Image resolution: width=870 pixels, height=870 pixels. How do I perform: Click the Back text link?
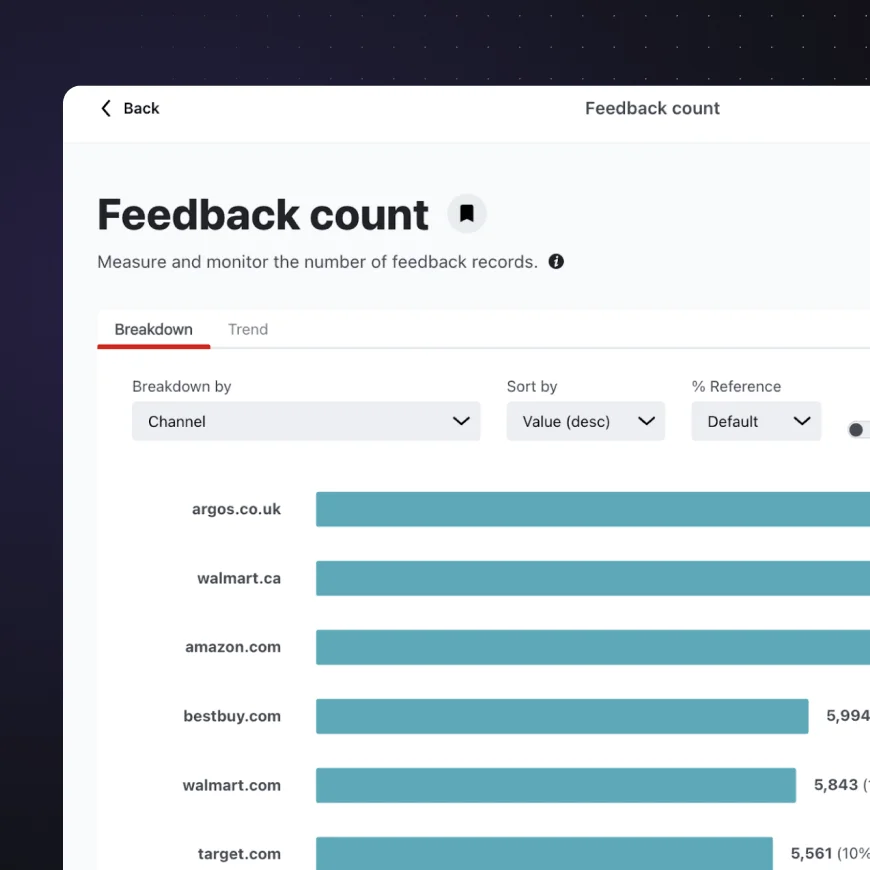[141, 108]
